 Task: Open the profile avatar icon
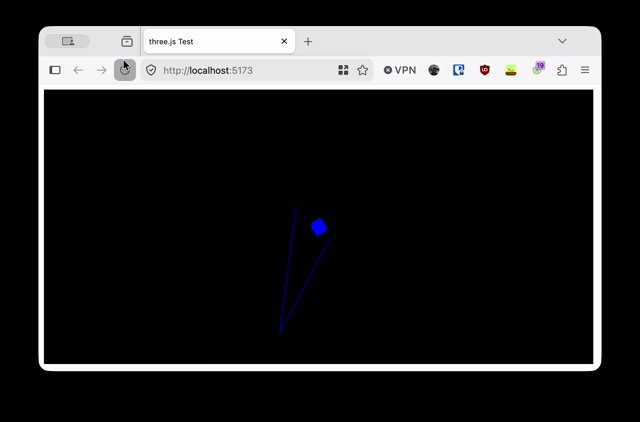434,70
